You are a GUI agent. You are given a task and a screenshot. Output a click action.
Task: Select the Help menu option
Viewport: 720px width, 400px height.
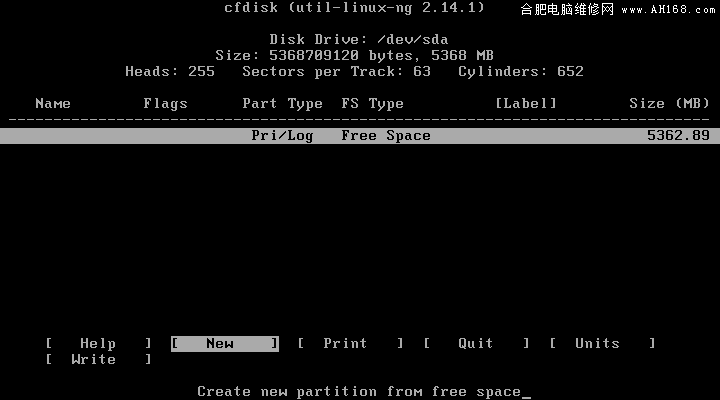tap(98, 344)
